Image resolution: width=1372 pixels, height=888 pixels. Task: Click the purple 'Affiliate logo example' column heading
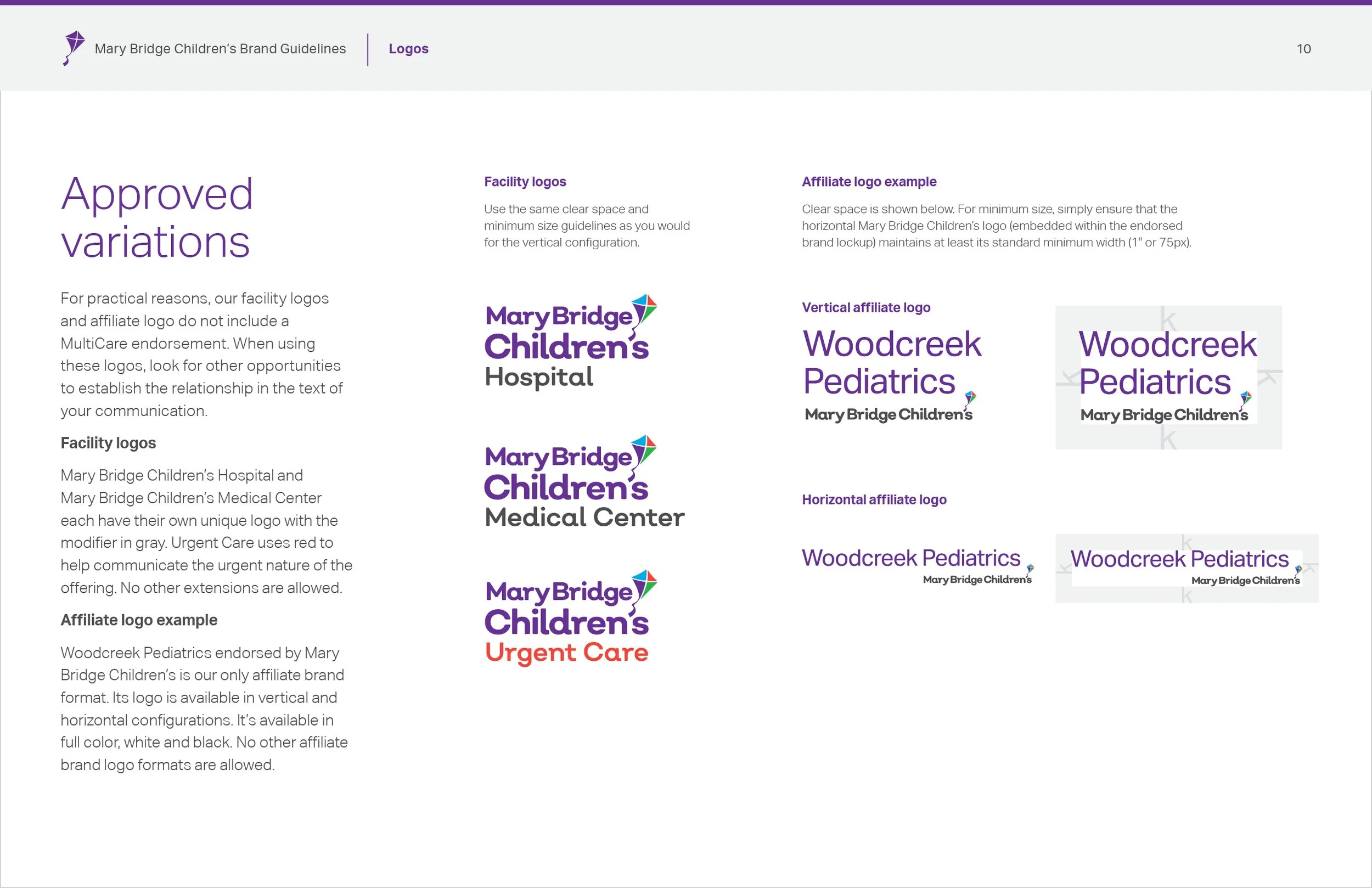869,182
